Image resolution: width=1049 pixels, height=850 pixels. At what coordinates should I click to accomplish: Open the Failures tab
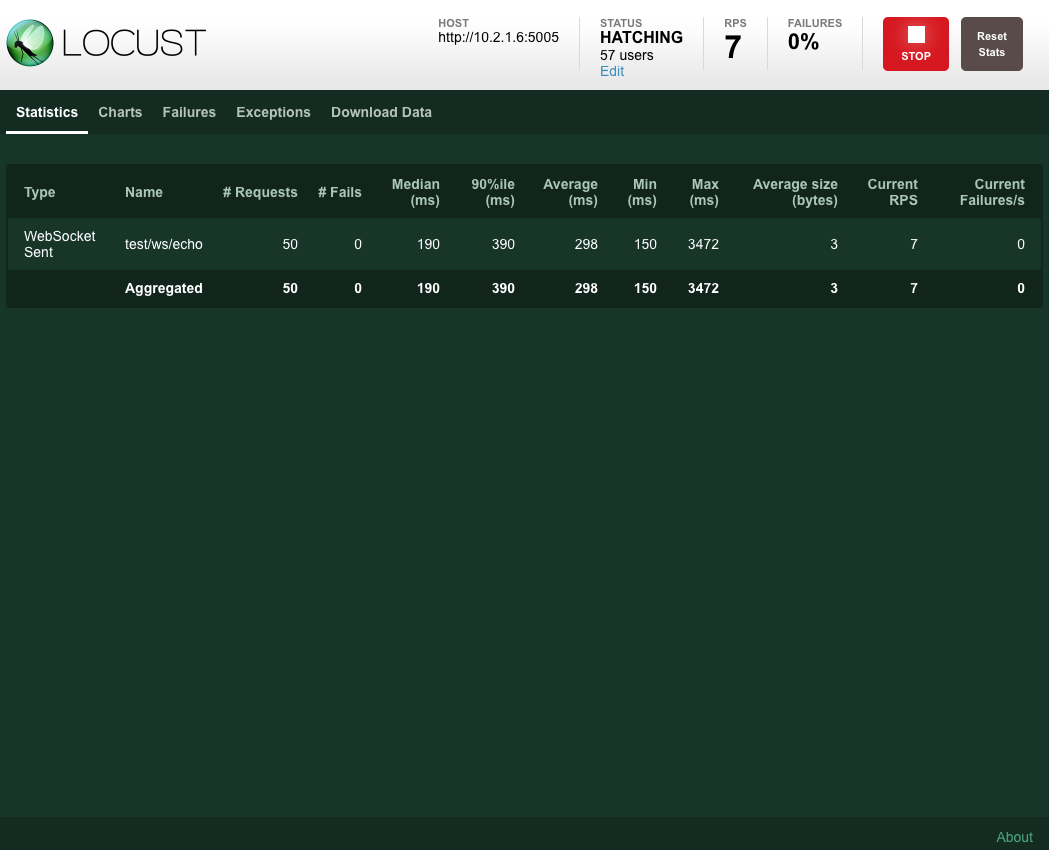point(189,112)
